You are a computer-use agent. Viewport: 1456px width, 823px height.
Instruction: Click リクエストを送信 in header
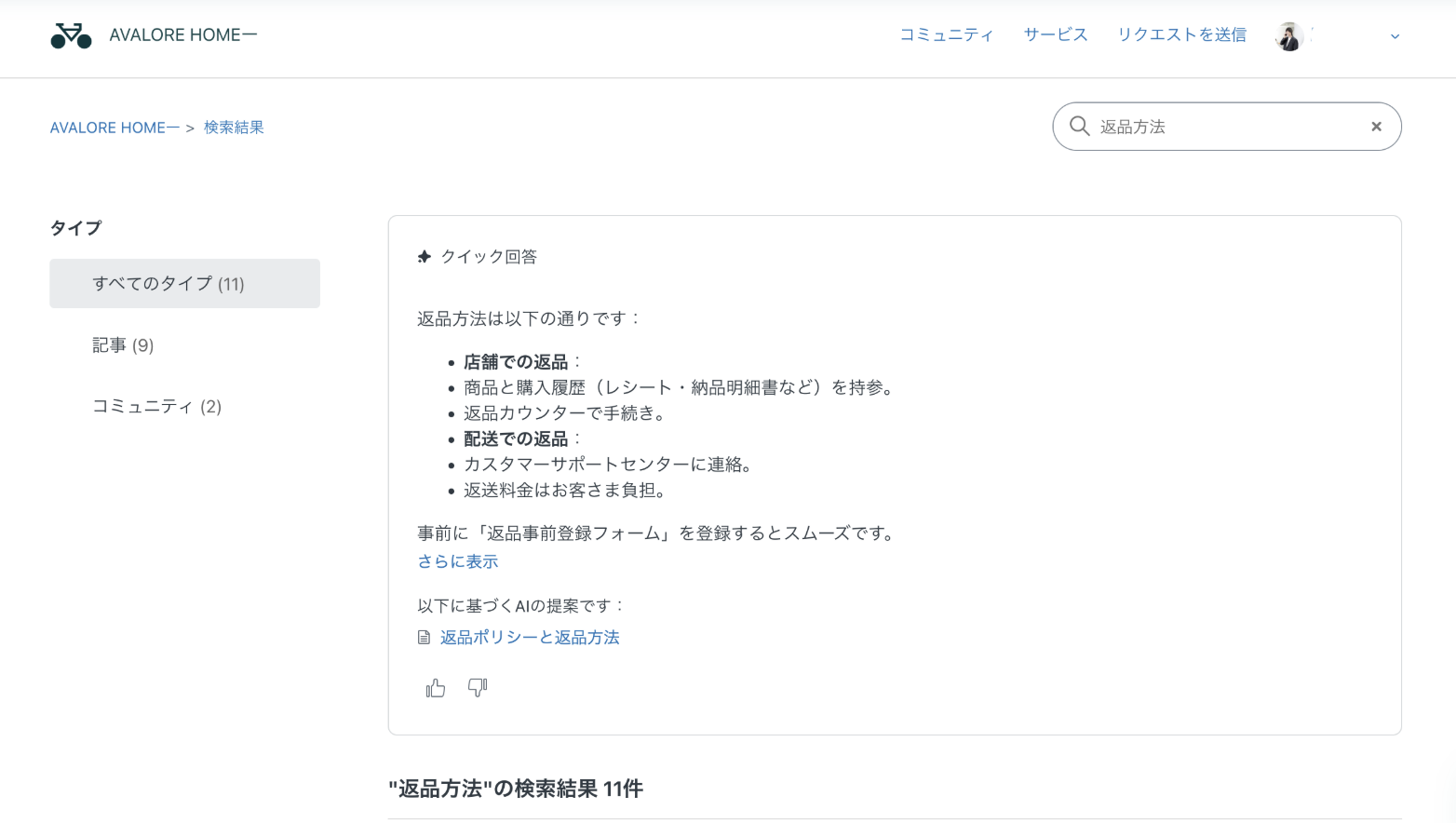tap(1182, 34)
